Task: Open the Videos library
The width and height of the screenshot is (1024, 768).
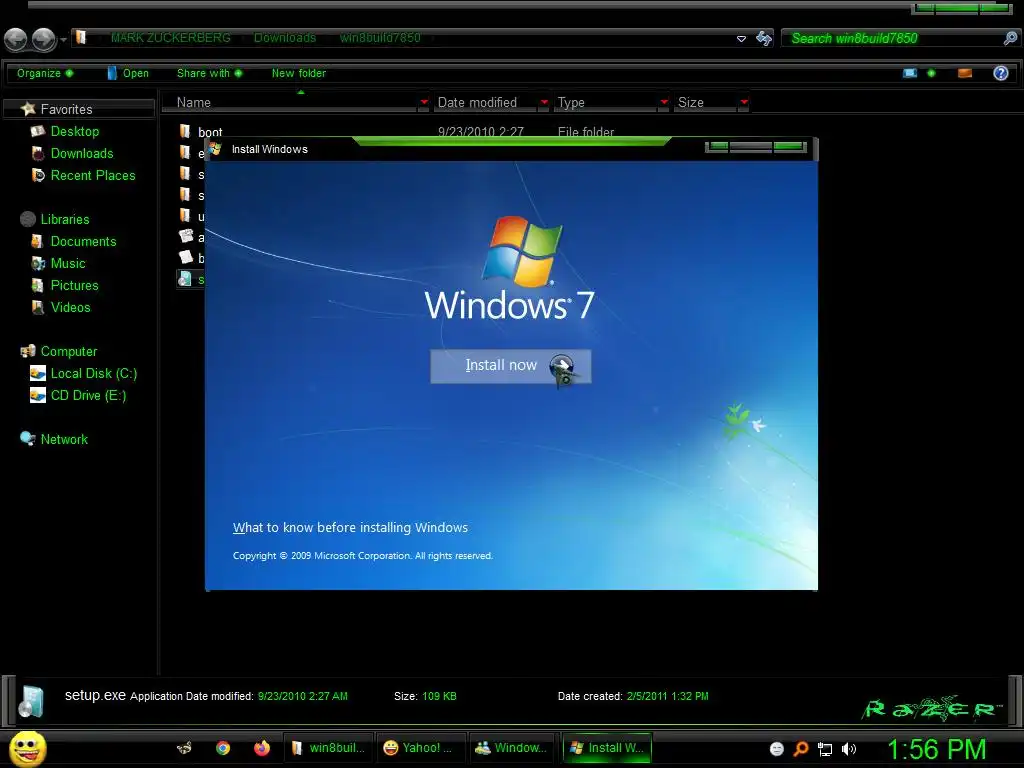Action: pyautogui.click(x=71, y=308)
